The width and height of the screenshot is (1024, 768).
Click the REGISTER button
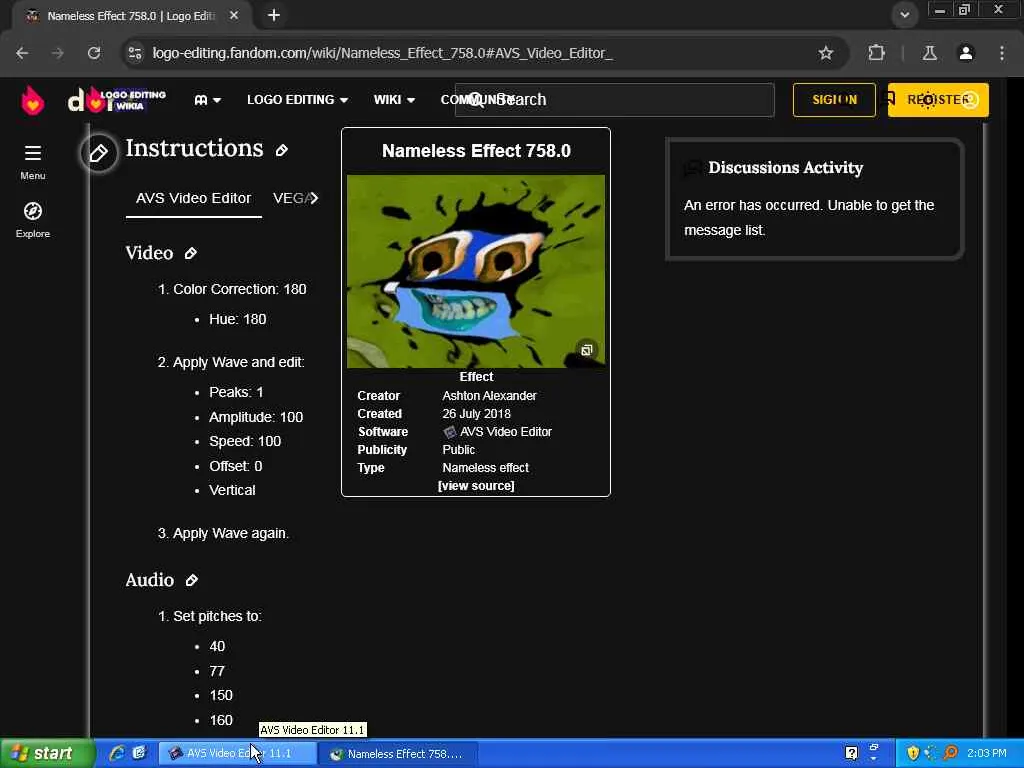pyautogui.click(x=938, y=100)
